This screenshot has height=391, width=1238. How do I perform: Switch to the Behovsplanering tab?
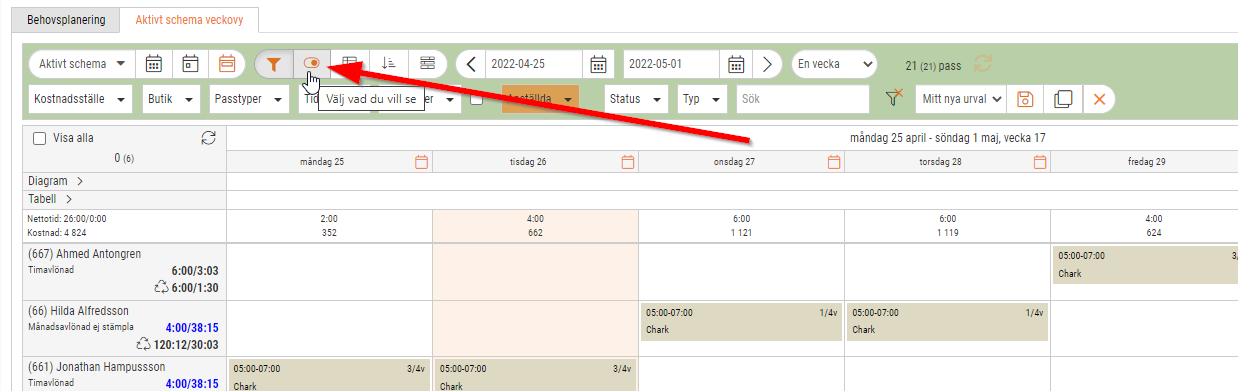[x=65, y=20]
